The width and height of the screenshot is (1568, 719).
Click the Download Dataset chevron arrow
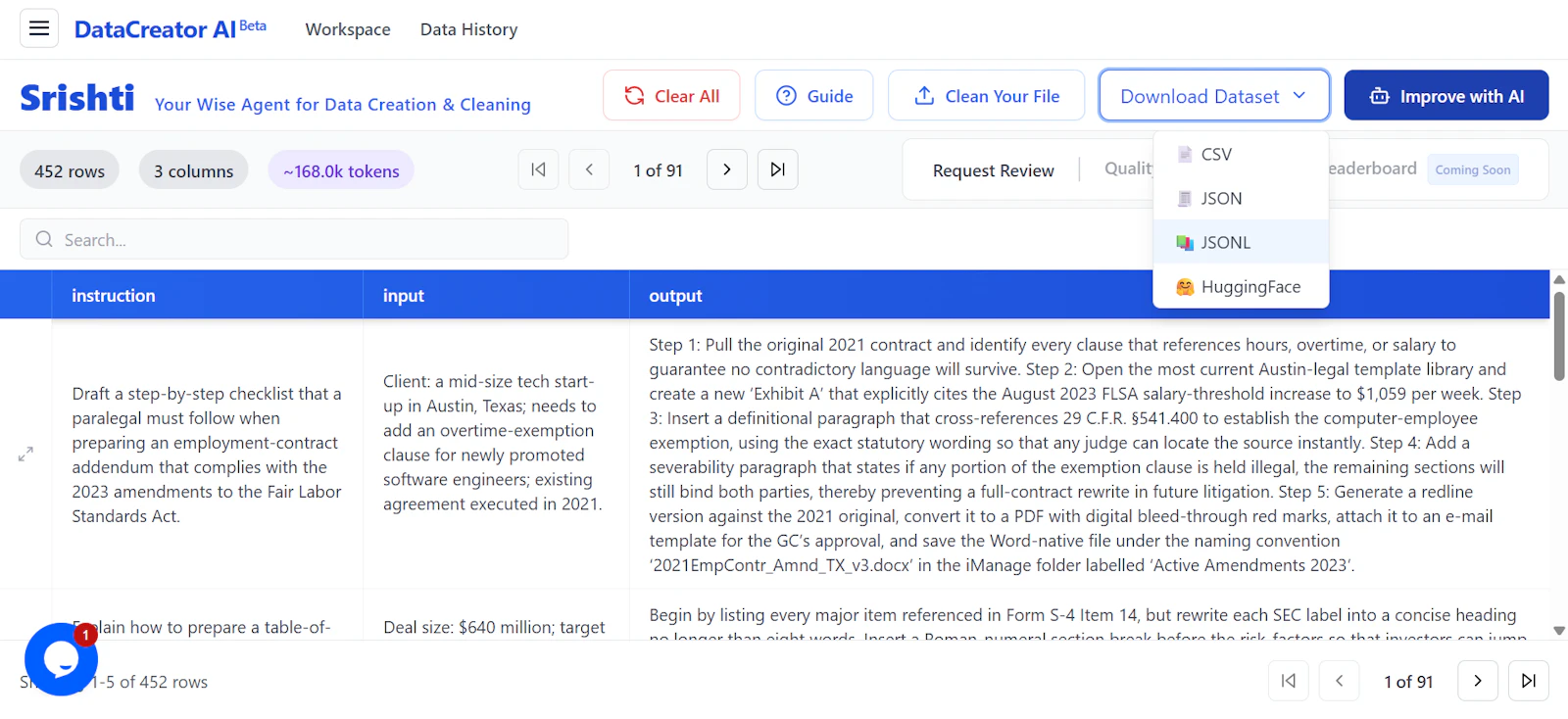(1299, 95)
